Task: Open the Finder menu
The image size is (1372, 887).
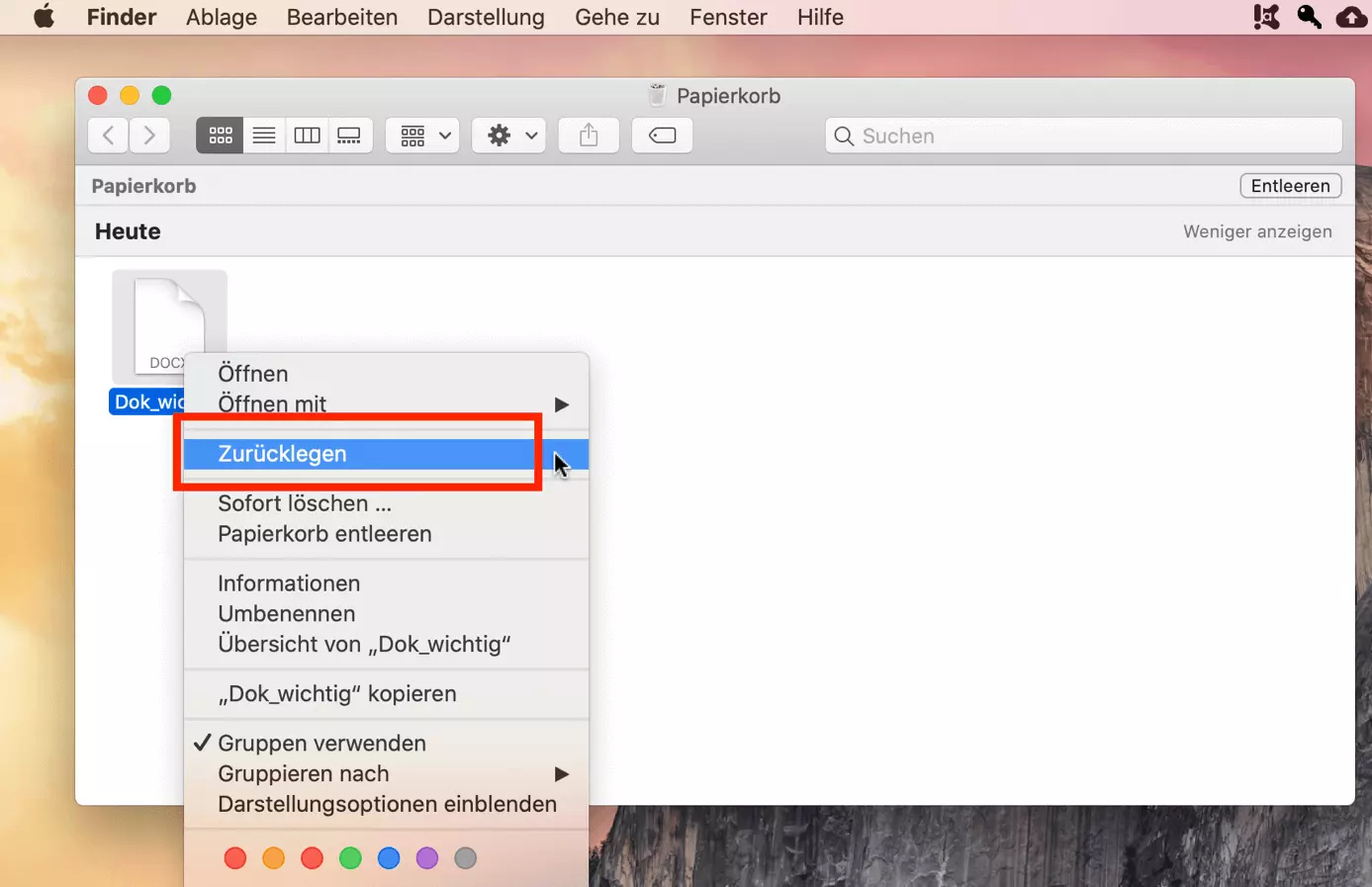Action: tap(122, 17)
